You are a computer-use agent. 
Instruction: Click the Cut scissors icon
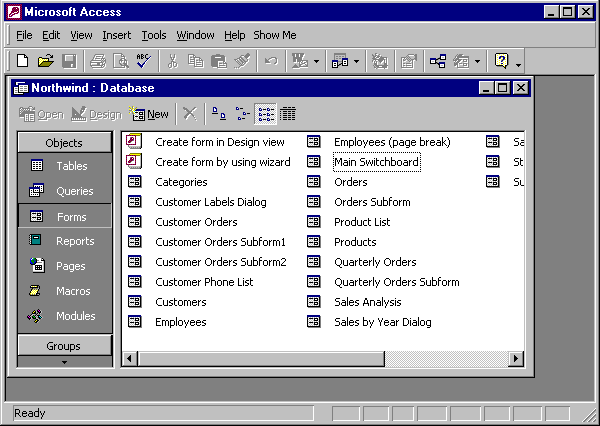tap(173, 61)
